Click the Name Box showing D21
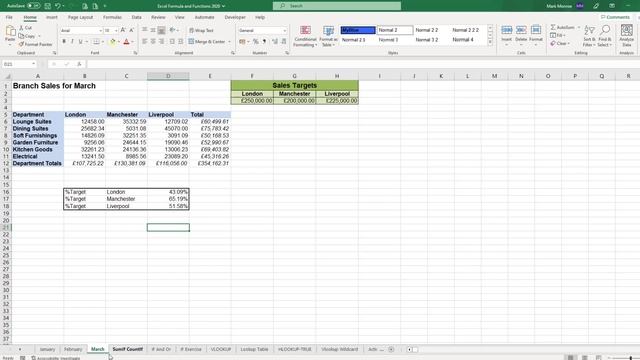The width and height of the screenshot is (640, 360). (x=19, y=64)
